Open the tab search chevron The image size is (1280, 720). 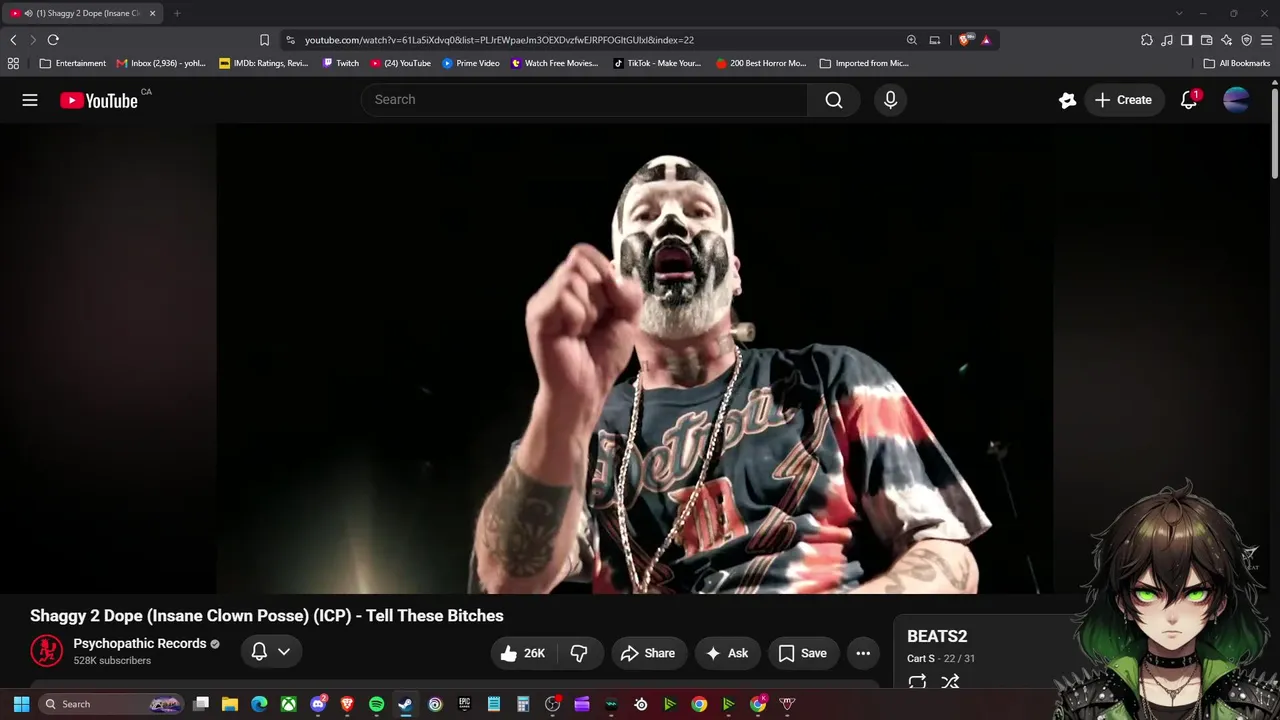point(1179,13)
